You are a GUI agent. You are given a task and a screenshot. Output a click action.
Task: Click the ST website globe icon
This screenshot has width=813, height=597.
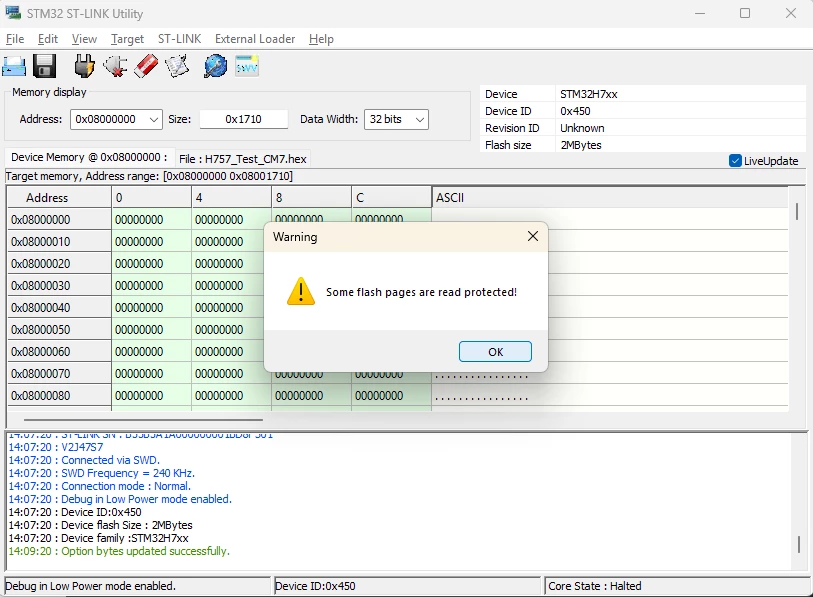tap(215, 66)
